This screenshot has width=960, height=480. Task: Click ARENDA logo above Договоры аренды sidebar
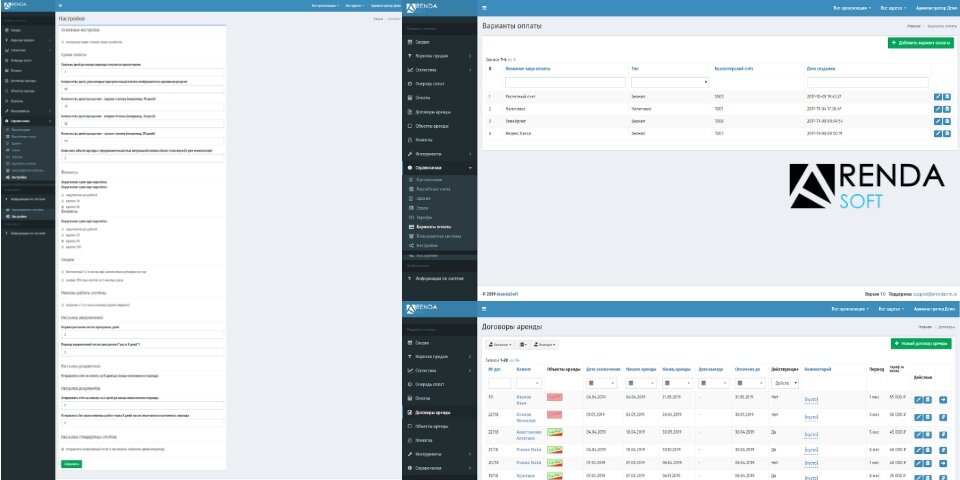[421, 308]
